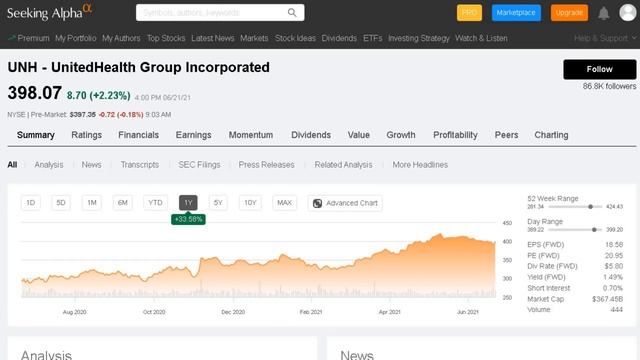Click the Premium arrow icon
640x360 pixels.
[x=11, y=38]
